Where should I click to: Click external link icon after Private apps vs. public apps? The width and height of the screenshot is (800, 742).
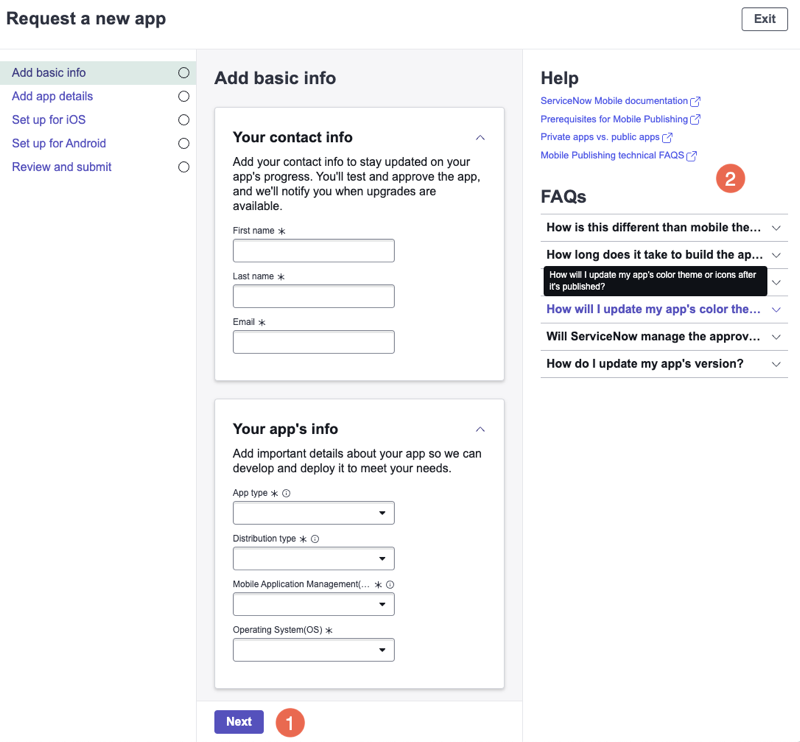pyautogui.click(x=667, y=137)
